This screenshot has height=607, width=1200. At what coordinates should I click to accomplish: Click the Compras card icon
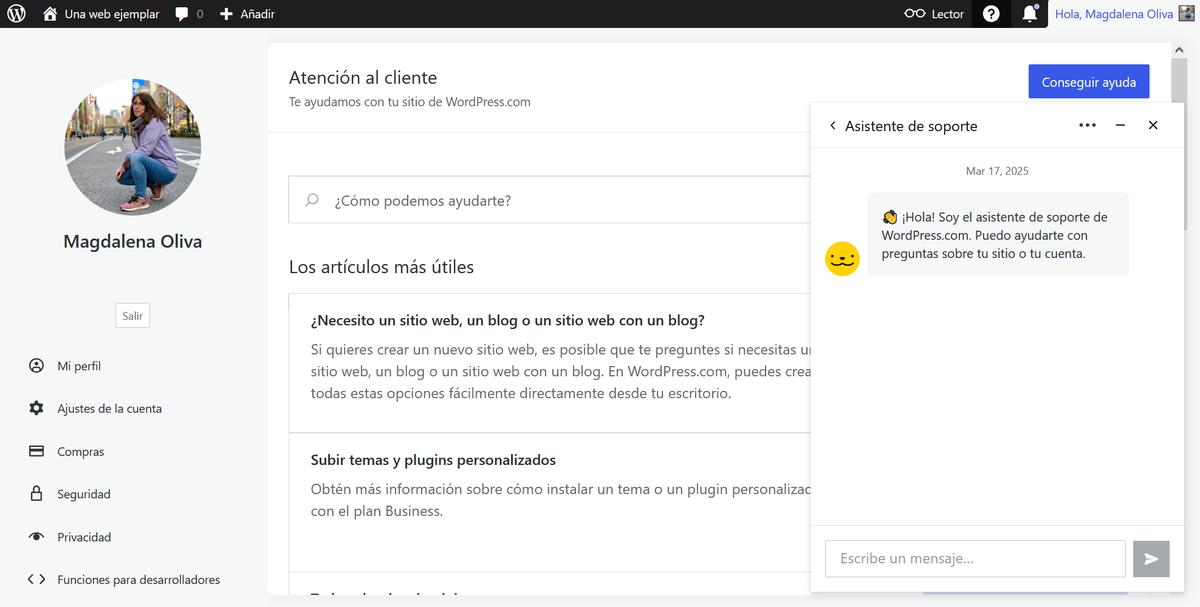click(35, 451)
